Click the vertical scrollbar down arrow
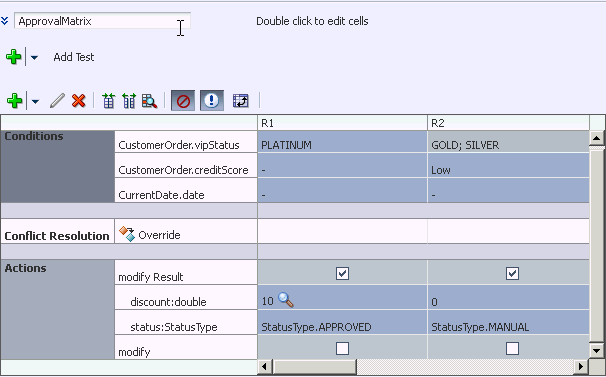 (596, 351)
